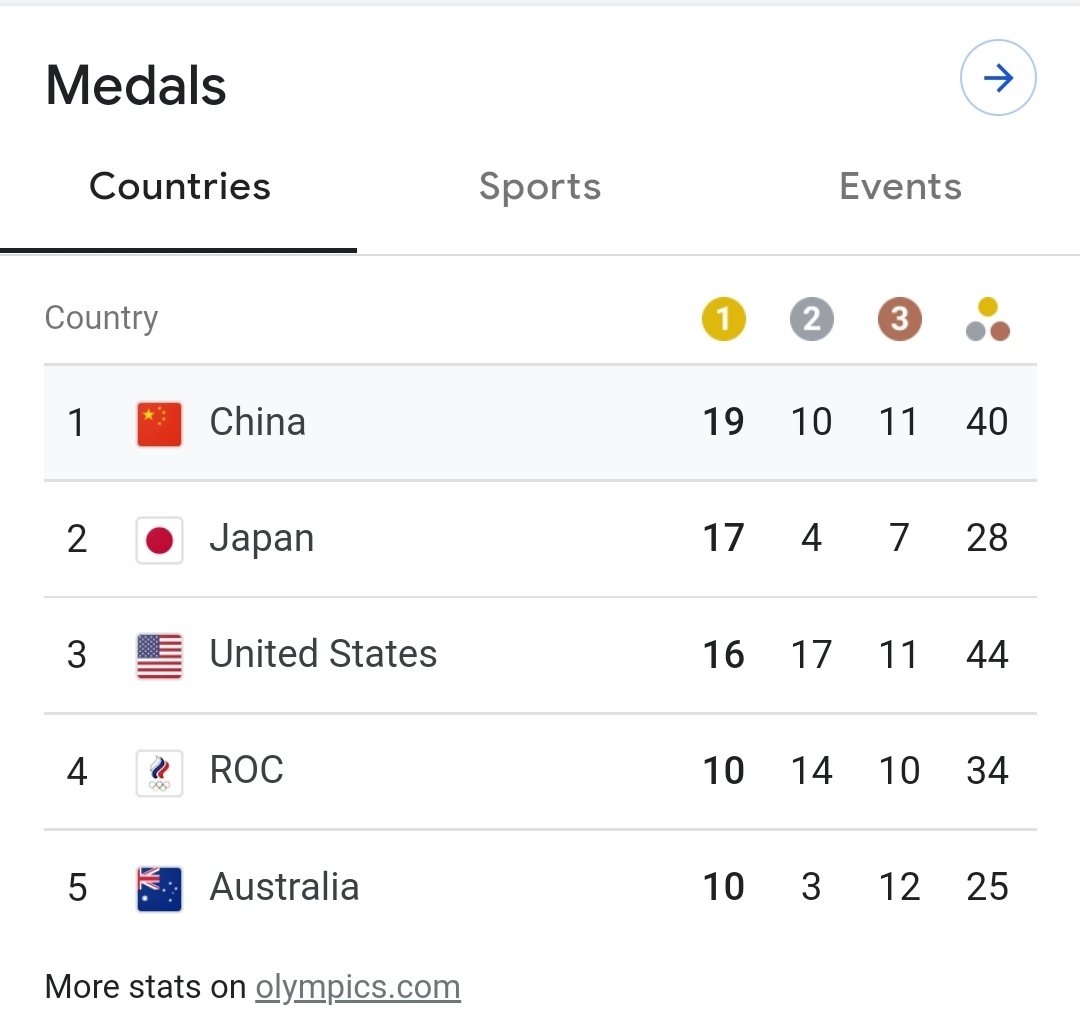Click the China flag icon
This screenshot has height=1035, width=1080.
click(160, 423)
